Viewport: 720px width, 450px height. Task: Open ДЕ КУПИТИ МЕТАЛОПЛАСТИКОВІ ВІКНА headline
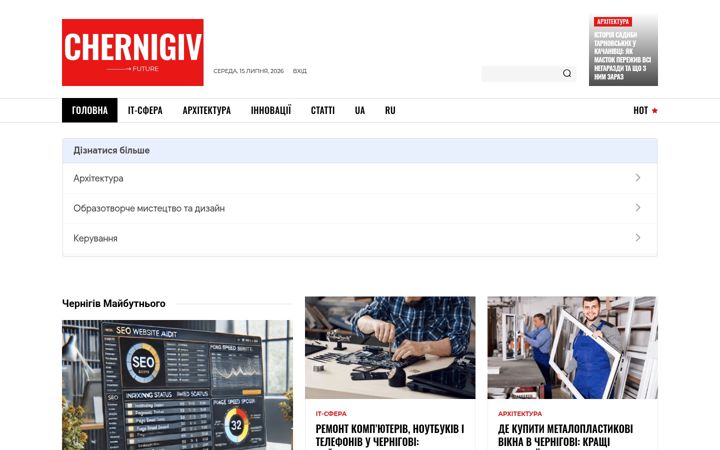(565, 436)
